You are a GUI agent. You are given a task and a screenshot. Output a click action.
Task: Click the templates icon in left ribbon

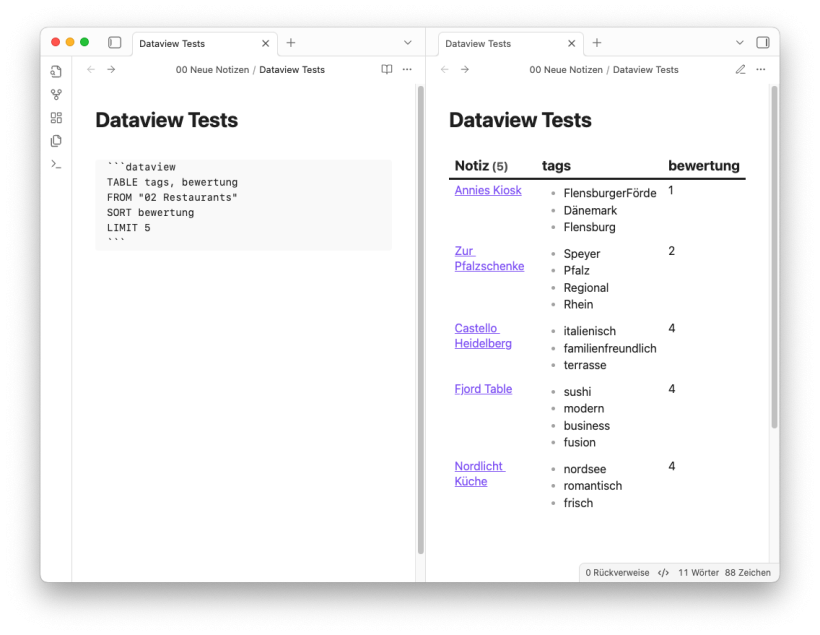coord(56,141)
